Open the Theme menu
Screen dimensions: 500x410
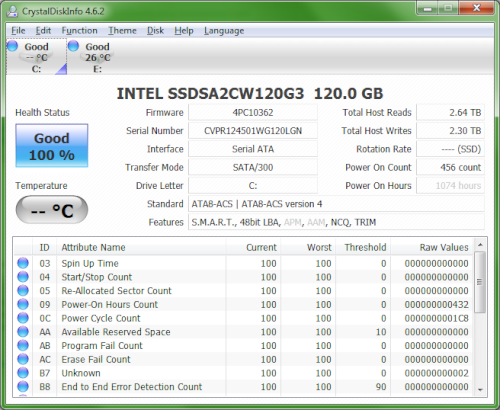(x=122, y=31)
